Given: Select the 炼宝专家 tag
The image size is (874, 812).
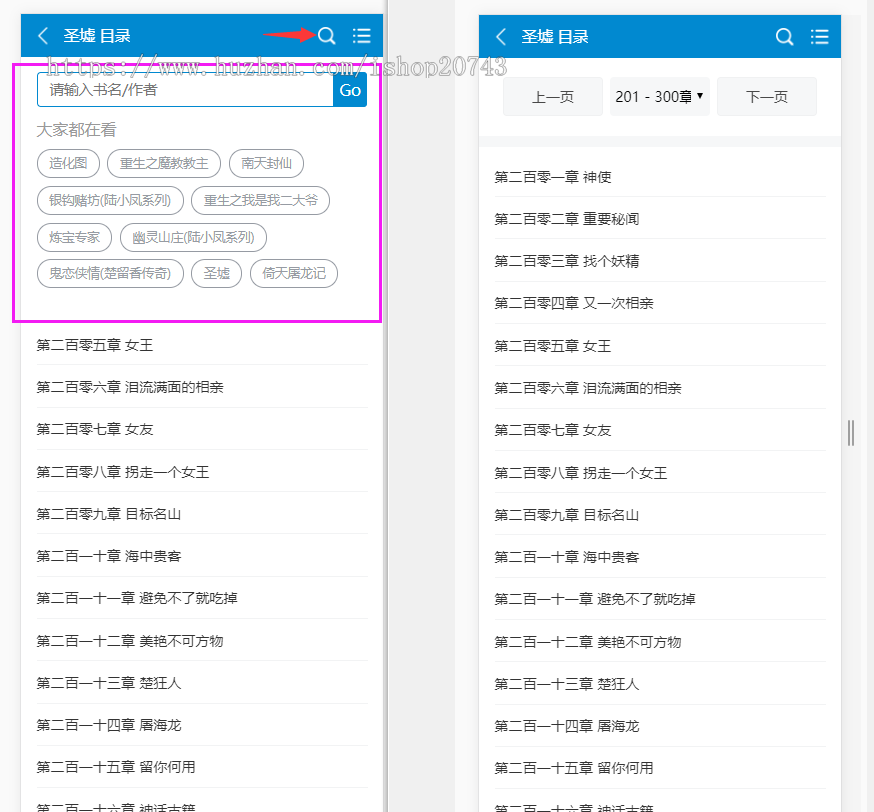Looking at the screenshot, I should click(x=74, y=237).
